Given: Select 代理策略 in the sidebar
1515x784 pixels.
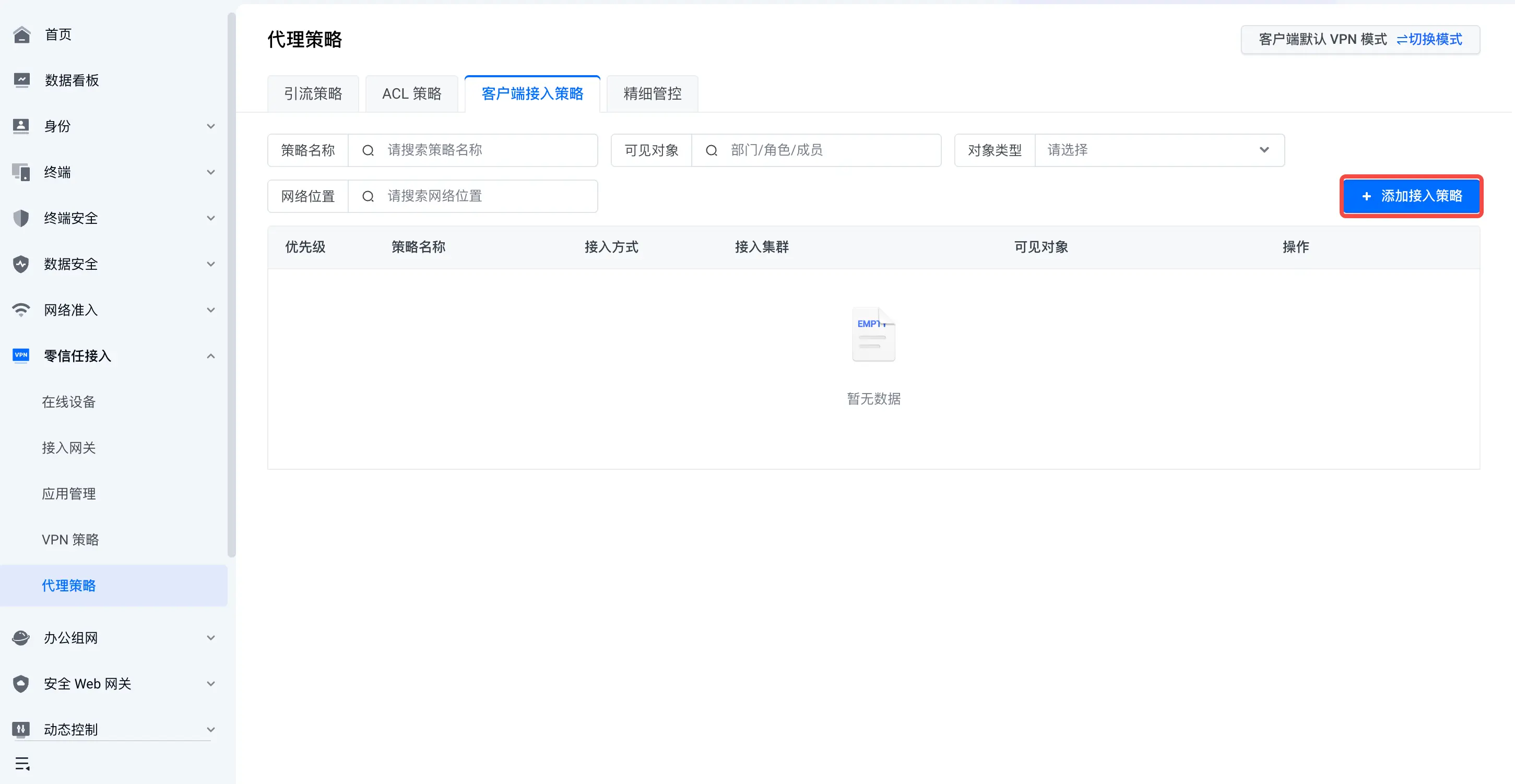Looking at the screenshot, I should (x=113, y=585).
